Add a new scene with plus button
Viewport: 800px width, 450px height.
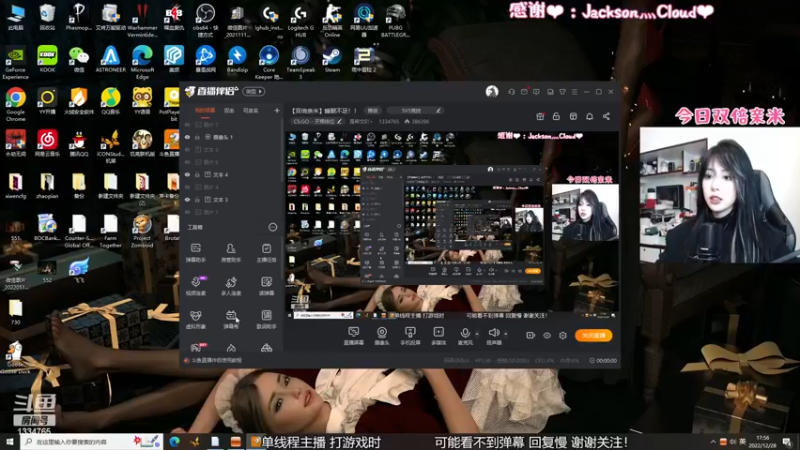pos(277,110)
